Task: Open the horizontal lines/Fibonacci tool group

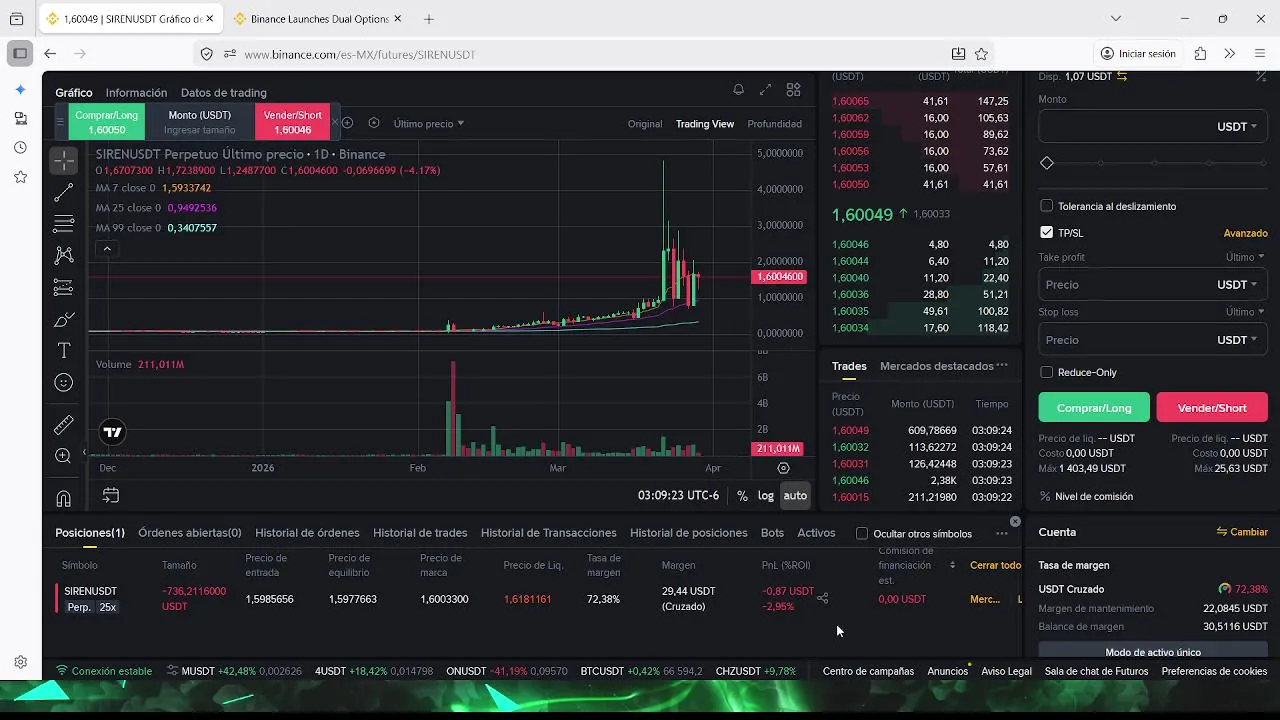Action: [x=64, y=224]
